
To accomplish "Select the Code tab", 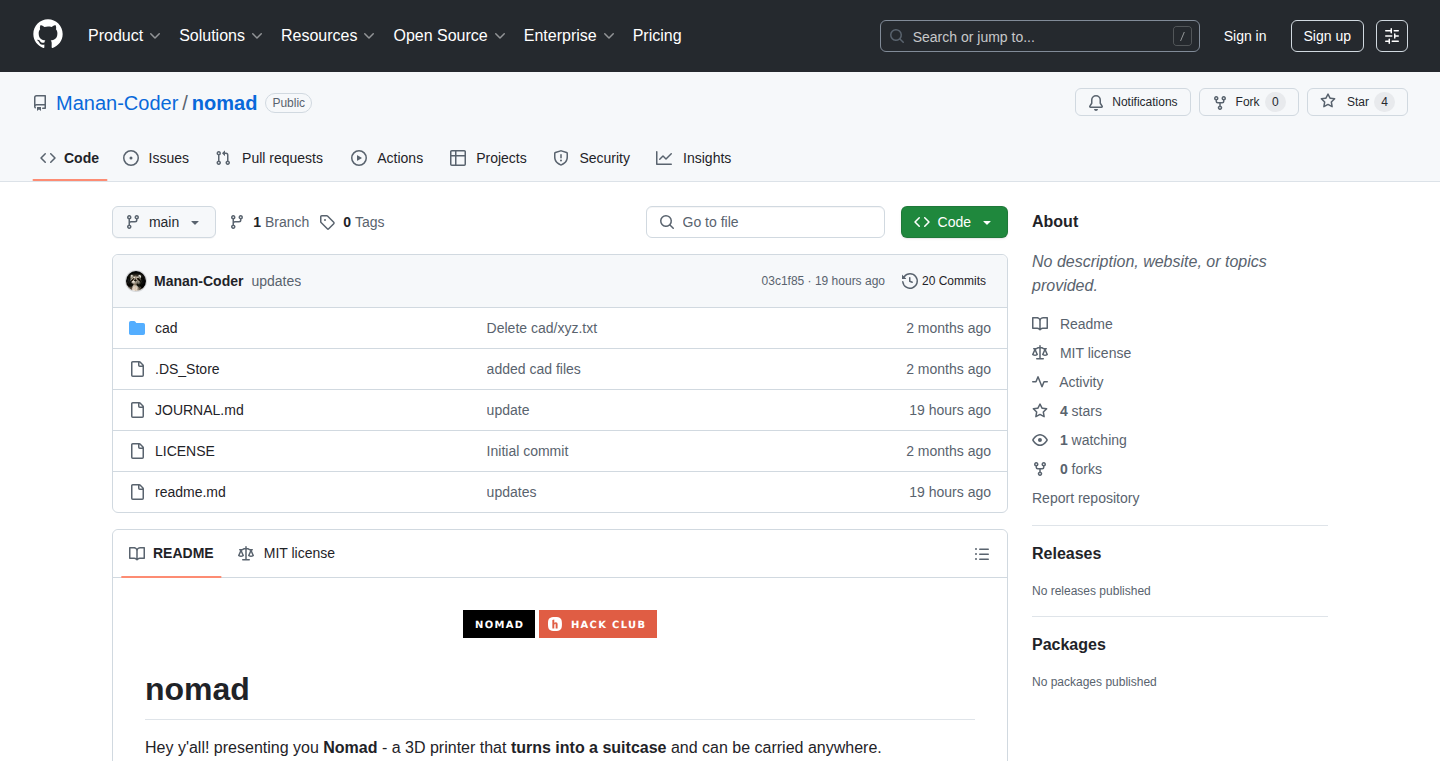I will click(70, 158).
